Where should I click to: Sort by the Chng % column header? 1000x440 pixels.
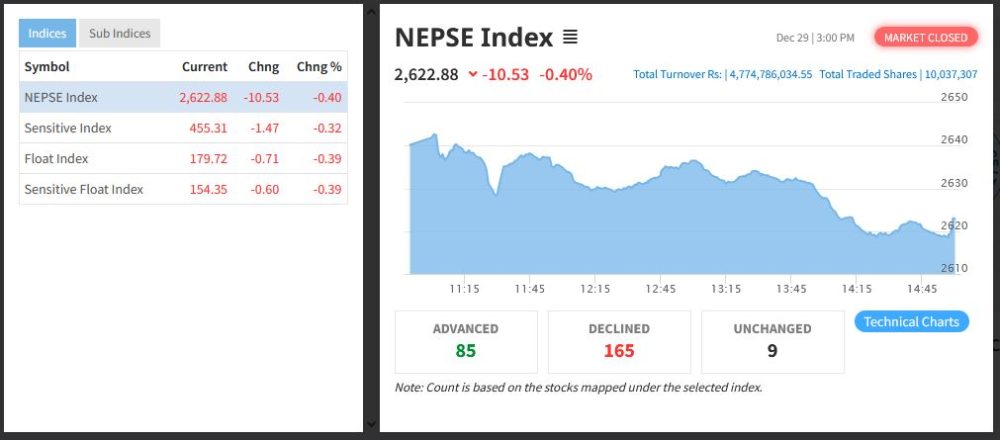(319, 67)
